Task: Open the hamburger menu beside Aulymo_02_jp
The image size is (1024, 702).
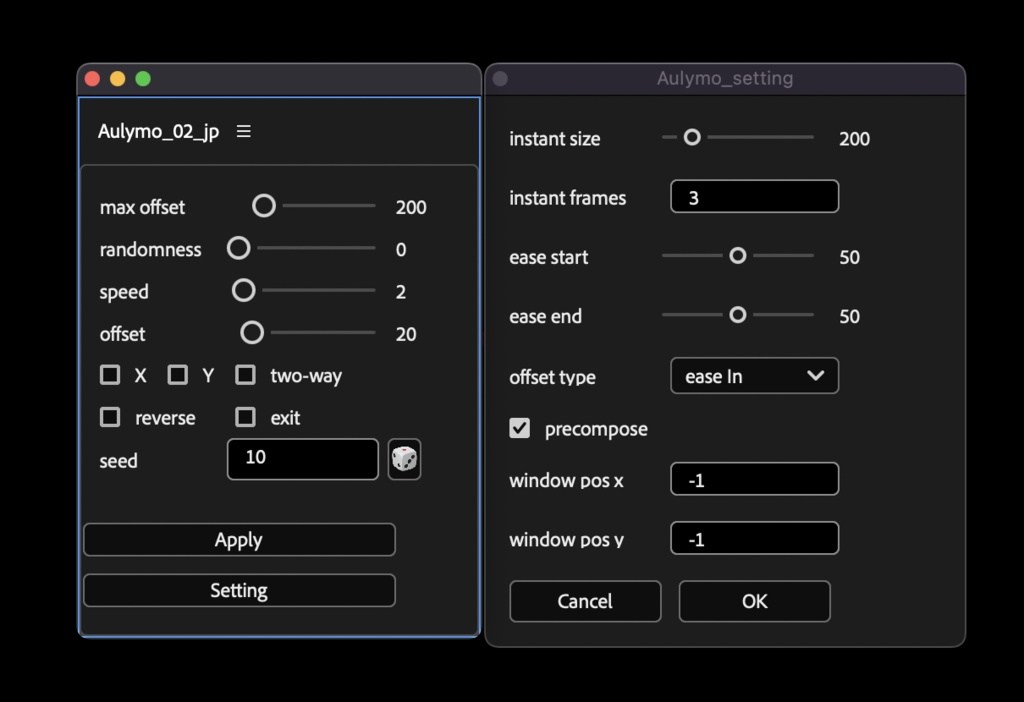Action: point(243,130)
